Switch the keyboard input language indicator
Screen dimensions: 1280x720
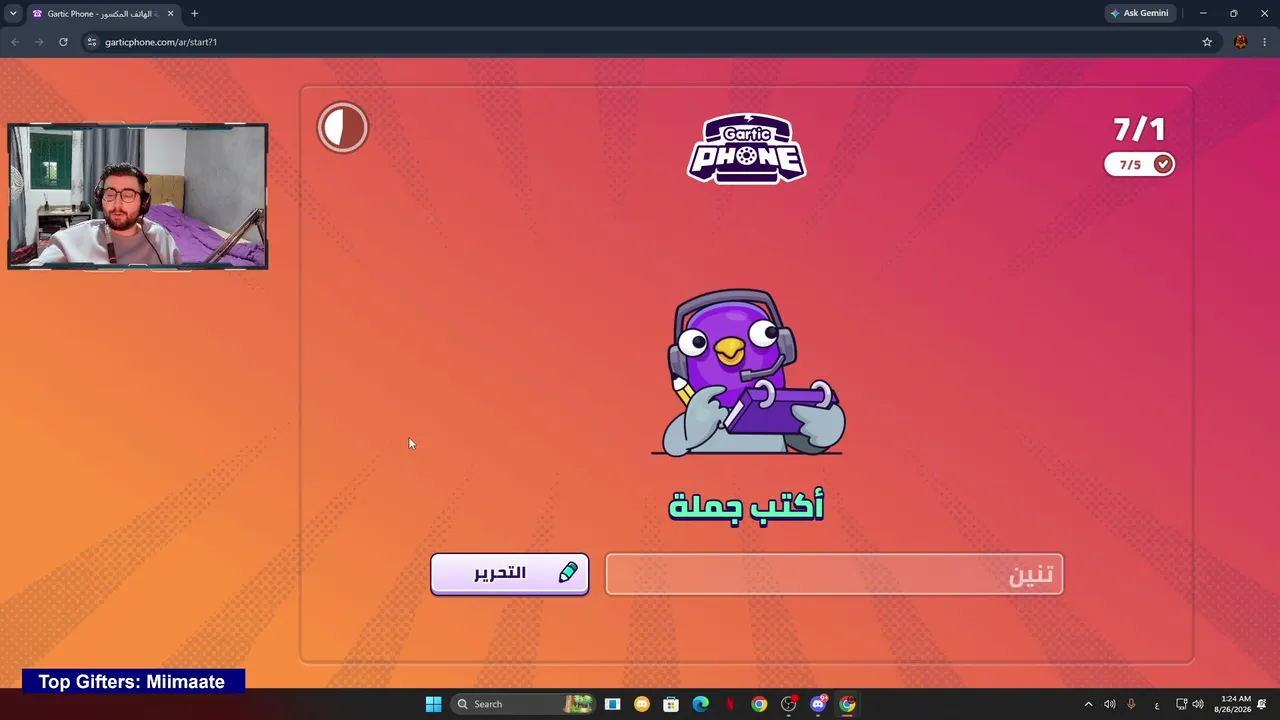[x=1157, y=704]
